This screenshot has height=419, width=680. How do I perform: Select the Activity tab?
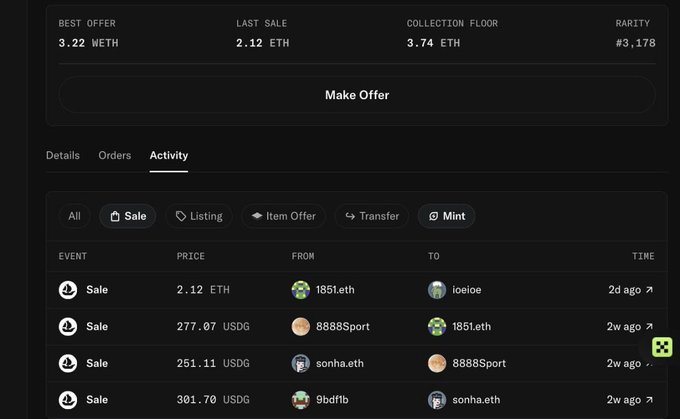click(x=169, y=155)
